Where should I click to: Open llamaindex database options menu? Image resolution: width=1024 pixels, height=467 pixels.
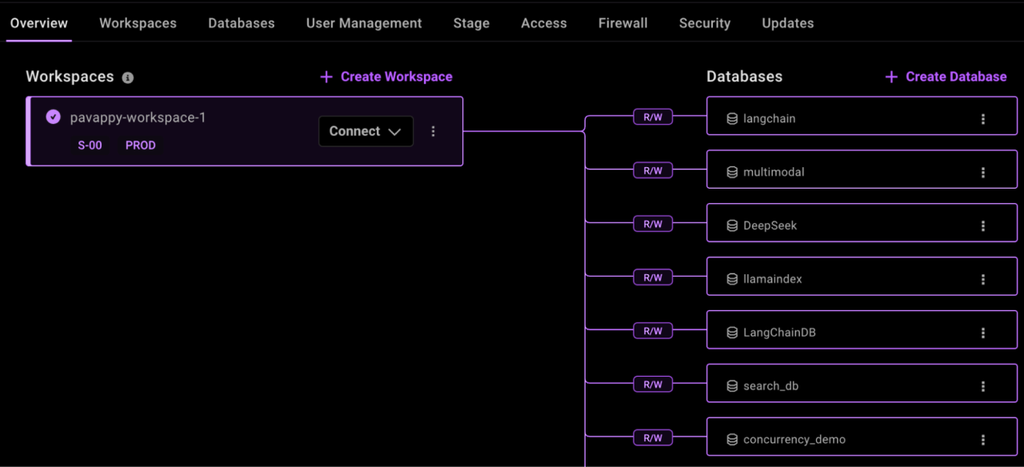(983, 279)
